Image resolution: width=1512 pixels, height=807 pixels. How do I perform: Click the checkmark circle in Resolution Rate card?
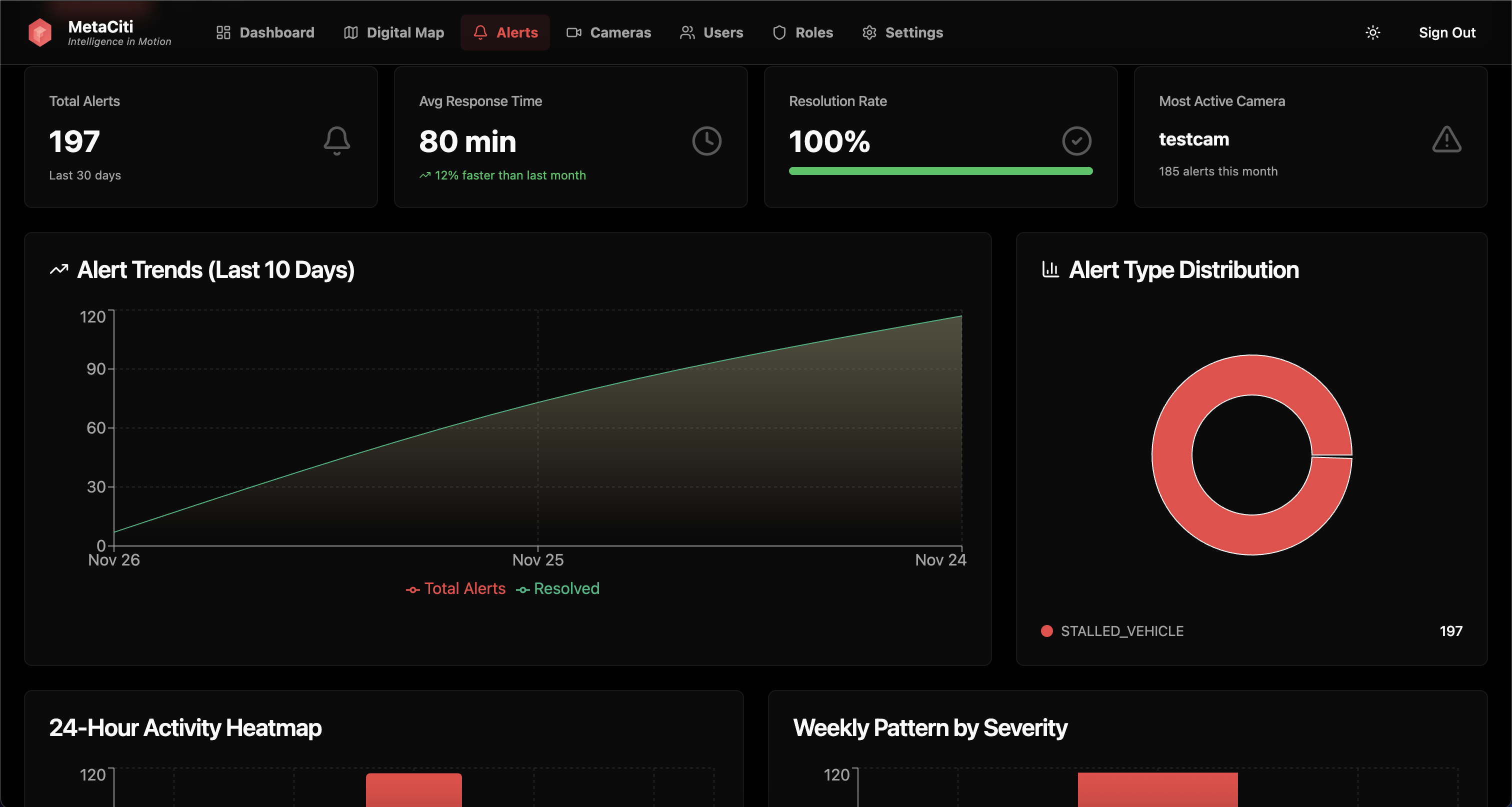(1076, 141)
